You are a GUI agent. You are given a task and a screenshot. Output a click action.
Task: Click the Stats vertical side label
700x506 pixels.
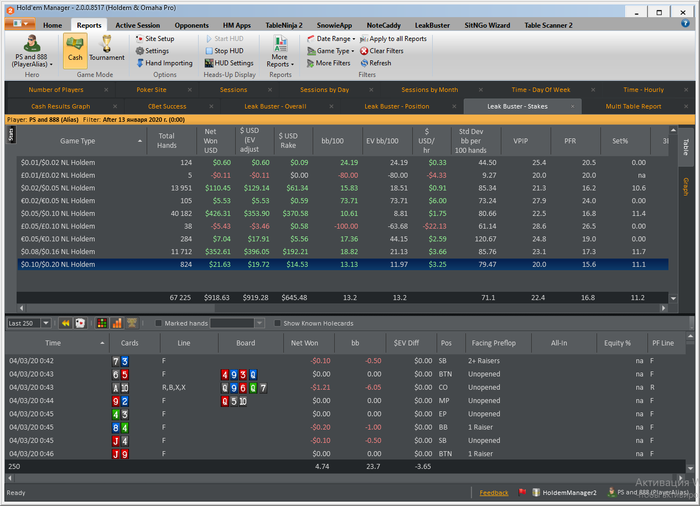pyautogui.click(x=12, y=135)
